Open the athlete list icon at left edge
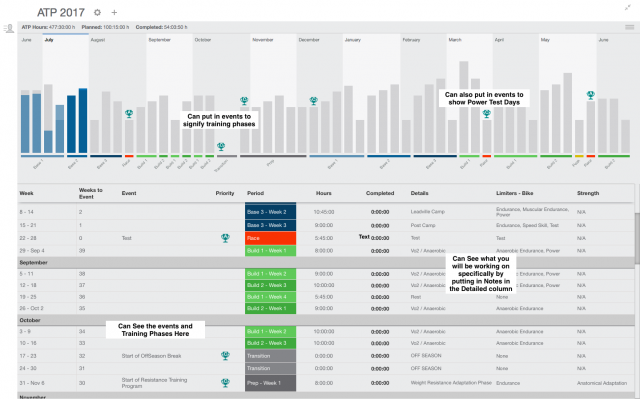The height and width of the screenshot is (399, 640). [9, 29]
